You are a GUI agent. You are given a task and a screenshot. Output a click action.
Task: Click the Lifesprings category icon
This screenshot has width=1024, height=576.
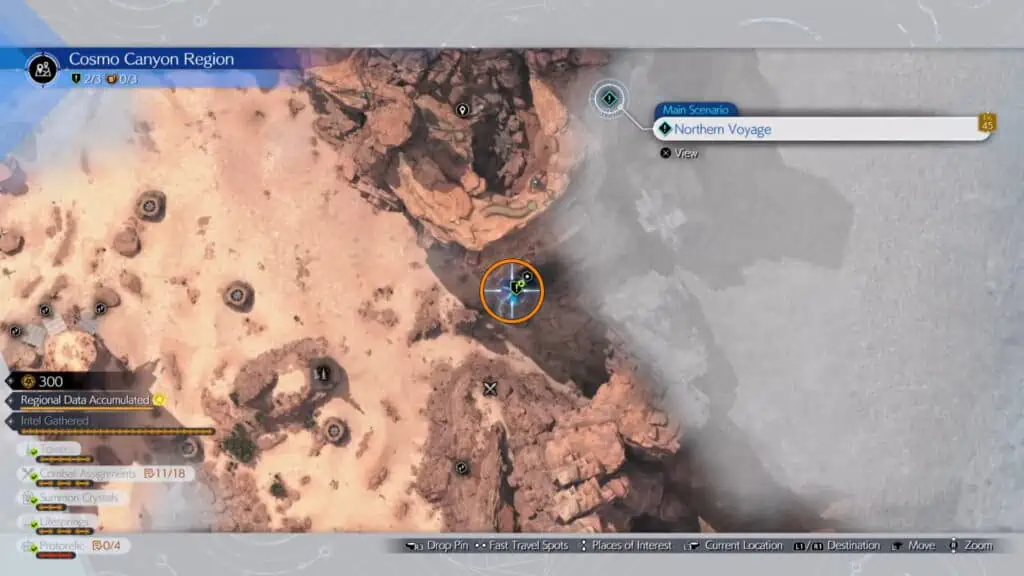[31, 522]
